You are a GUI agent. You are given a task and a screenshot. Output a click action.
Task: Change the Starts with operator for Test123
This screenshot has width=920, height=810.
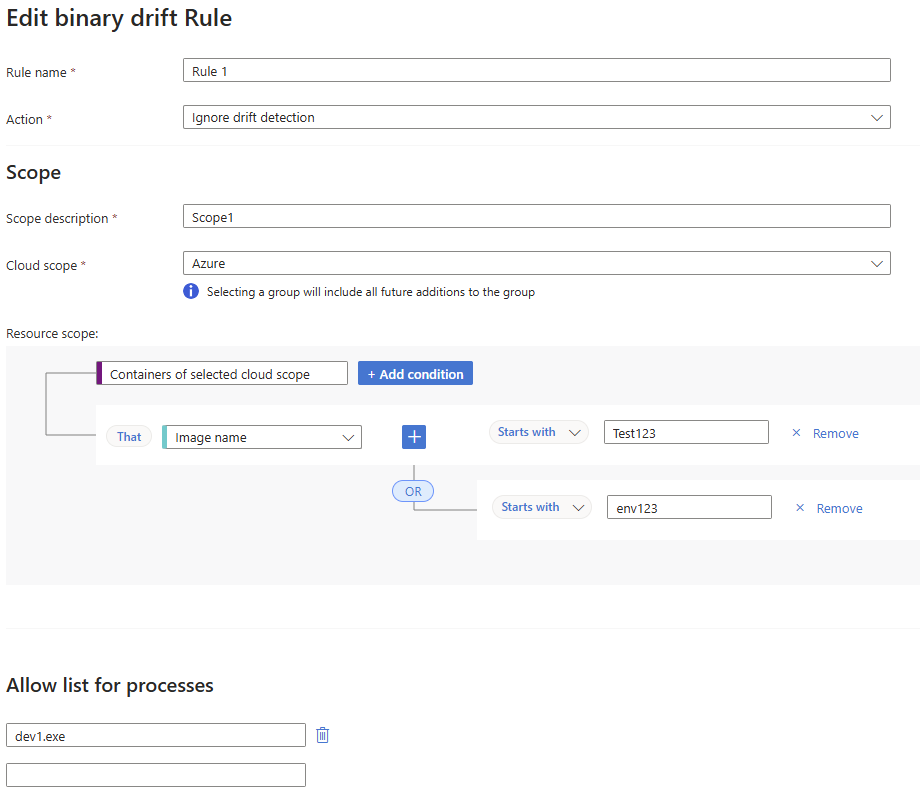(538, 432)
